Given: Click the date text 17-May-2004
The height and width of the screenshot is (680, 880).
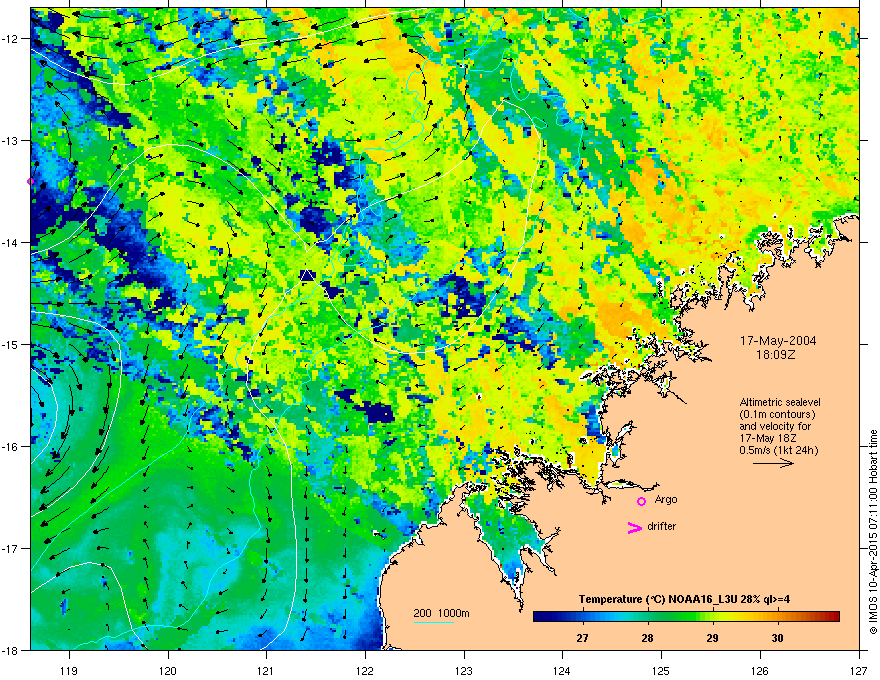Looking at the screenshot, I should pyautogui.click(x=777, y=341).
